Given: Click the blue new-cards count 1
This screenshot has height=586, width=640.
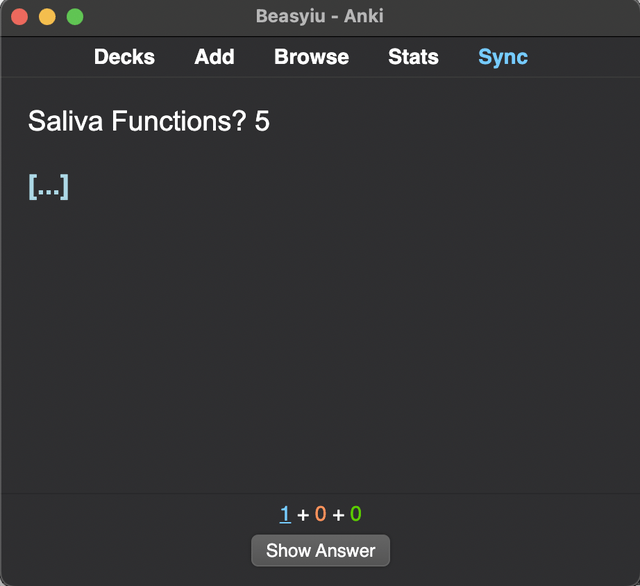Looking at the screenshot, I should [x=285, y=514].
